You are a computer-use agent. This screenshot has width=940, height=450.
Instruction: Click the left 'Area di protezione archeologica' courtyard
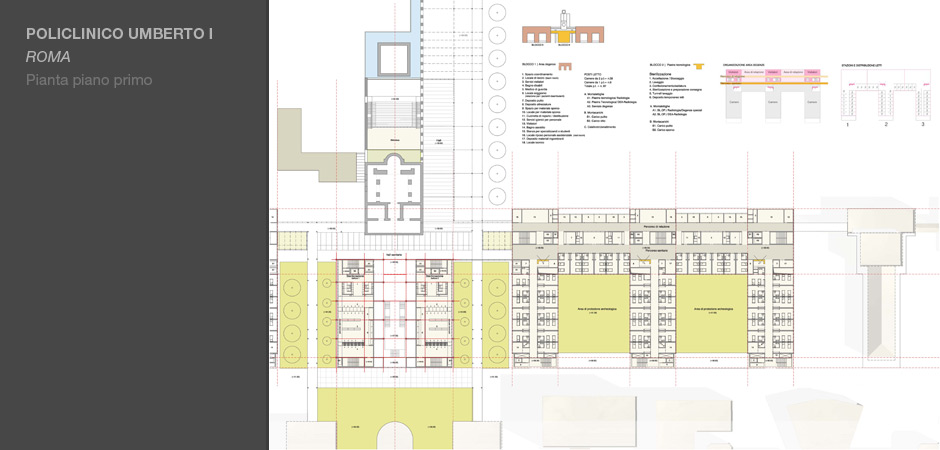[593, 314]
